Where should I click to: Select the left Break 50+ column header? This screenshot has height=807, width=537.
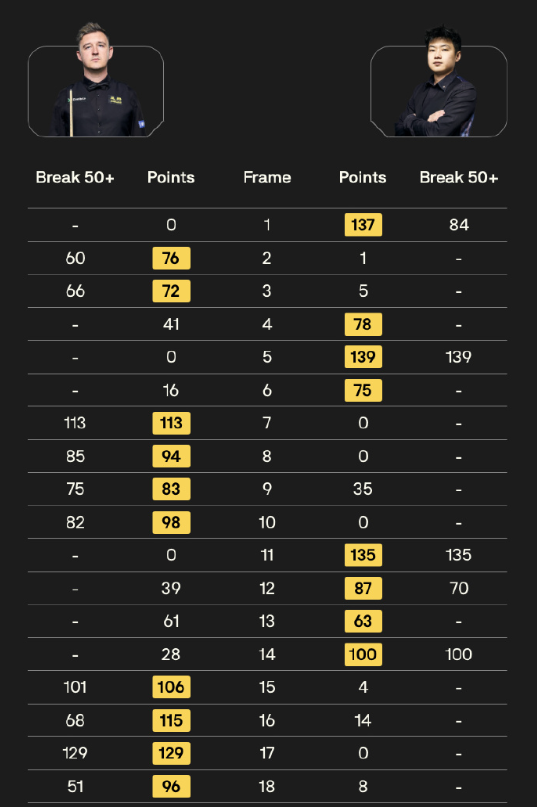pos(75,178)
